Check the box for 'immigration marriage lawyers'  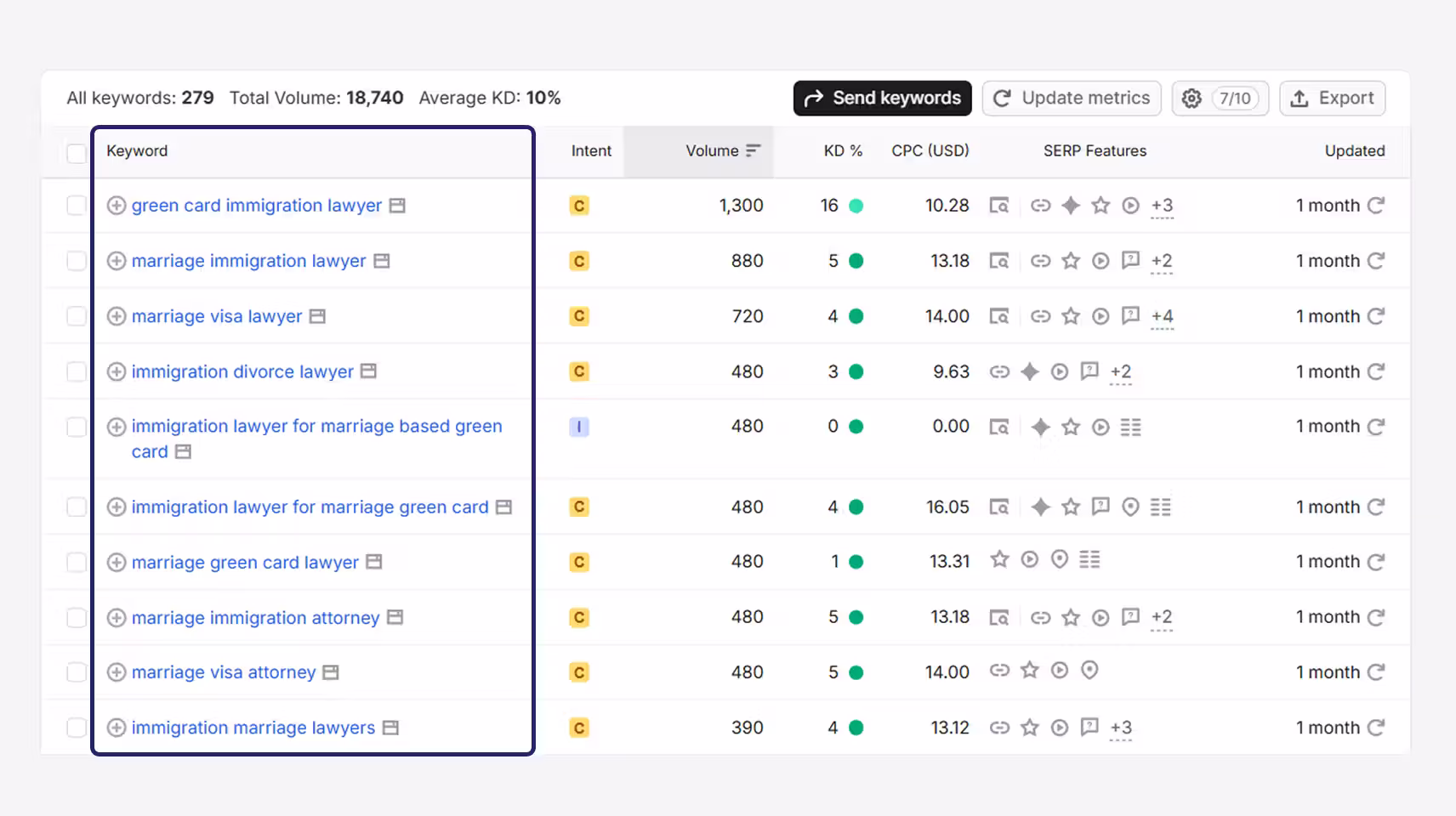click(x=77, y=728)
